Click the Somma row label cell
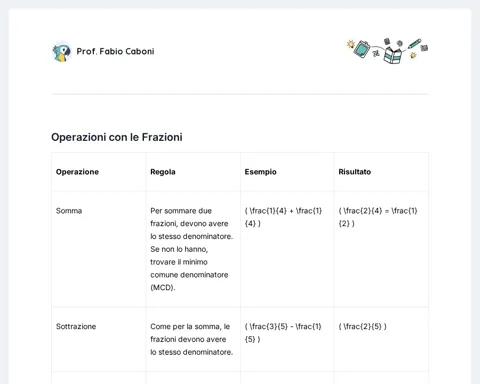This screenshot has height=384, width=480. (99, 249)
